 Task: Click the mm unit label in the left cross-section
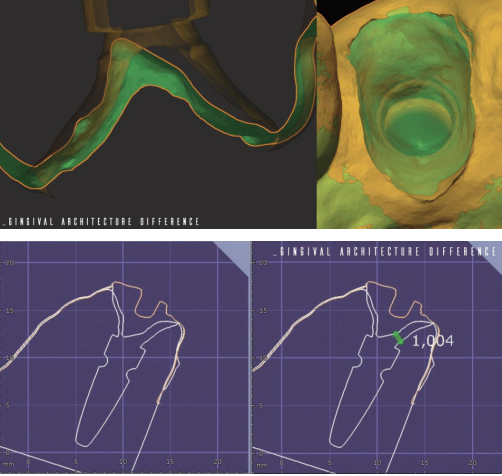[9, 464]
